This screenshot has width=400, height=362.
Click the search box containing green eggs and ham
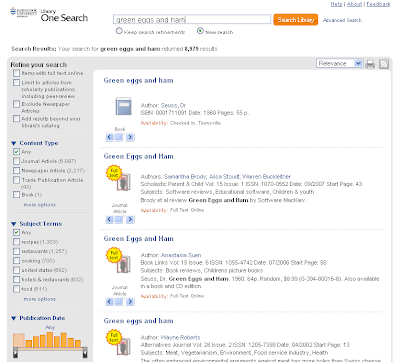[192, 20]
